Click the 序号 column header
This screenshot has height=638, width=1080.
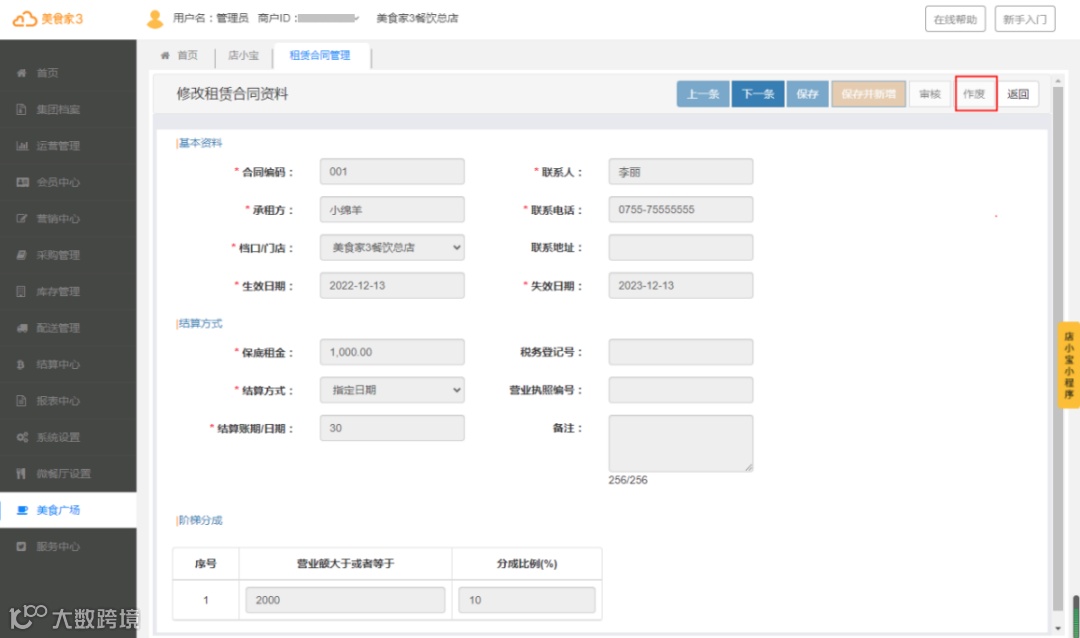[205, 564]
